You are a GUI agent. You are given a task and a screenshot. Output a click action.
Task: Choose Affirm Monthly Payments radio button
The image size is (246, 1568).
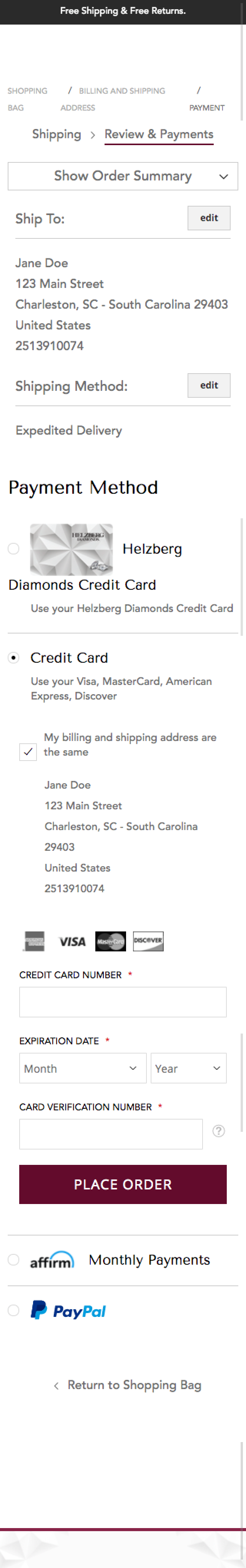coord(13,1259)
